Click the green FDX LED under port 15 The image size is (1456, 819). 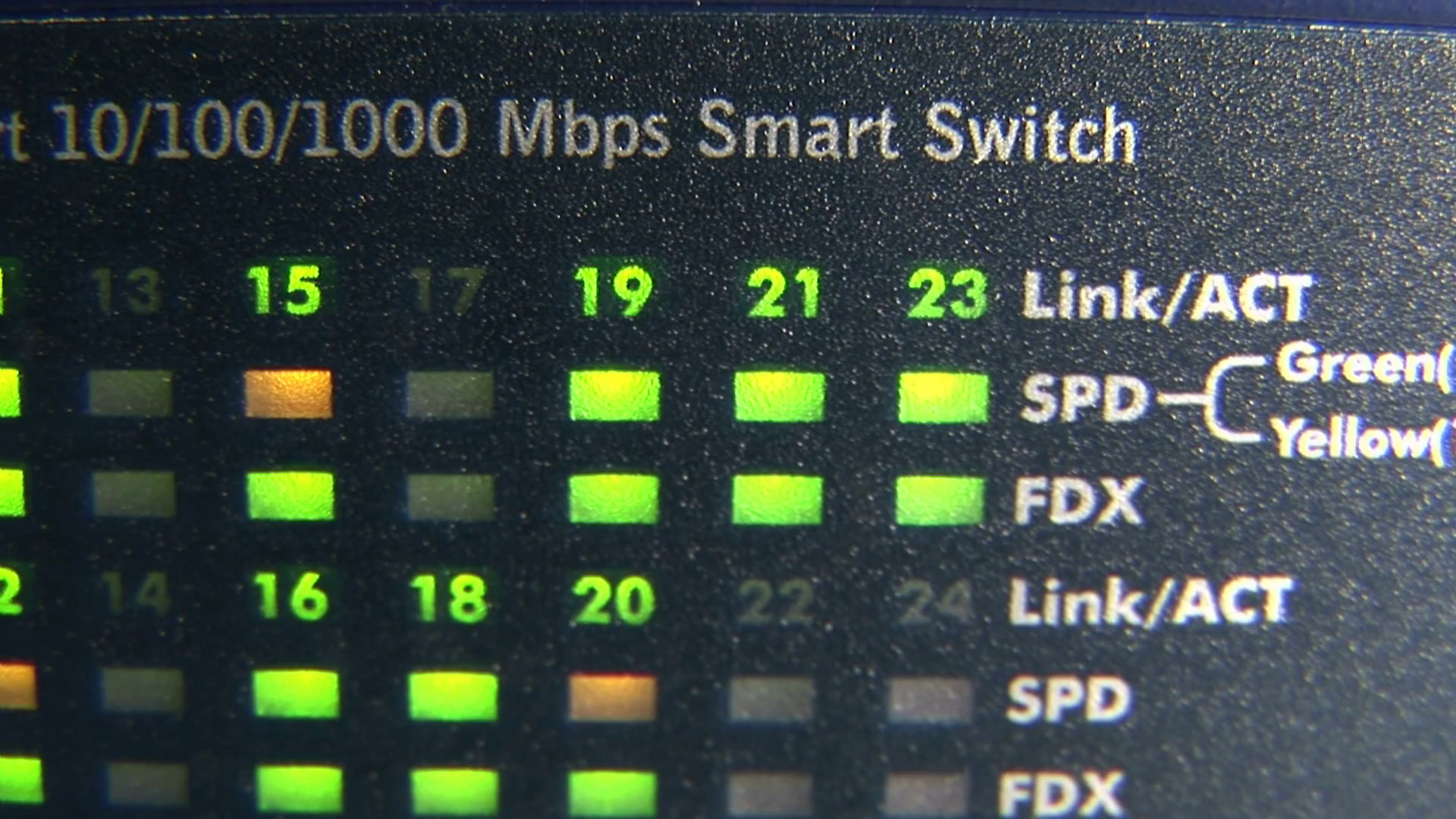coord(290,495)
